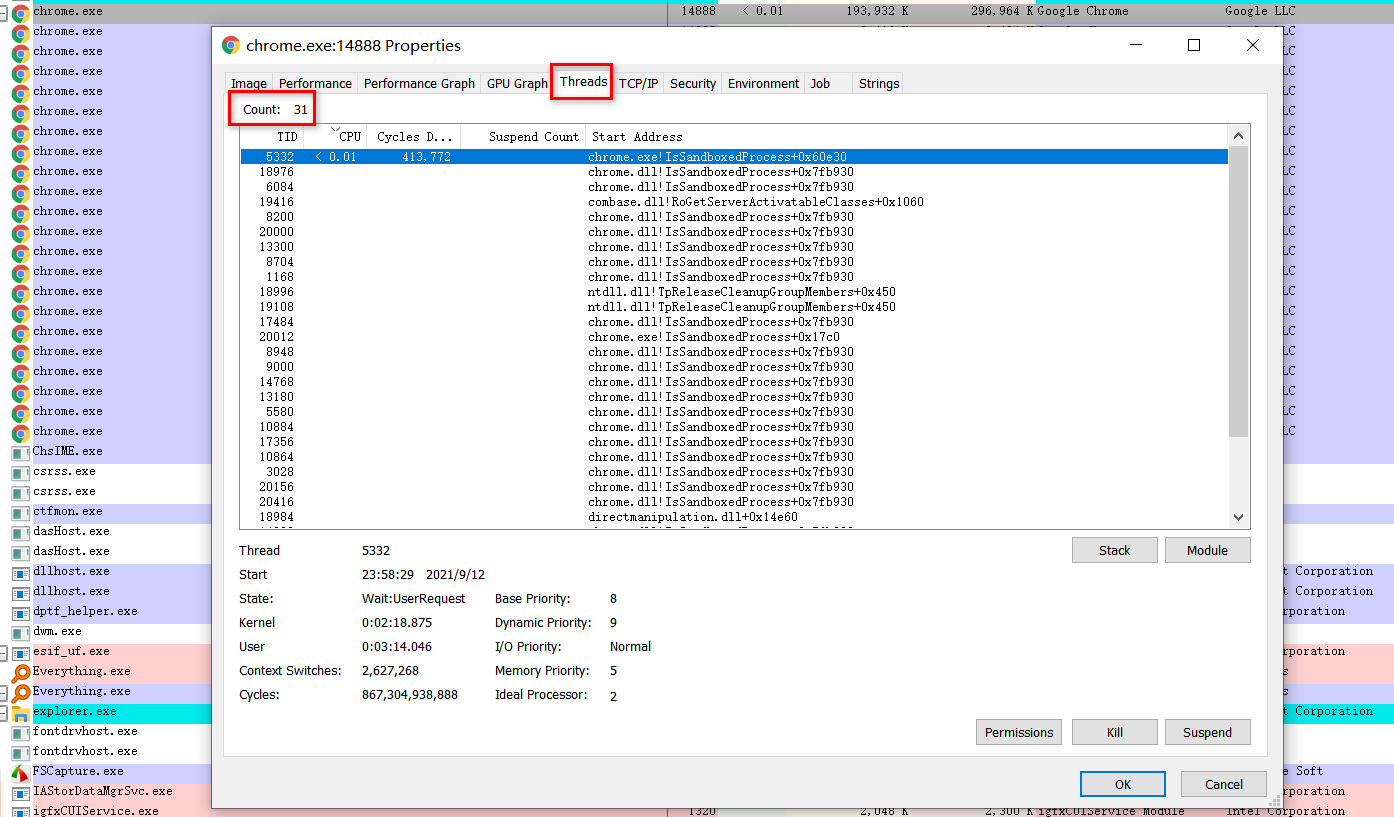
Task: Select the Threads tab
Action: point(583,82)
